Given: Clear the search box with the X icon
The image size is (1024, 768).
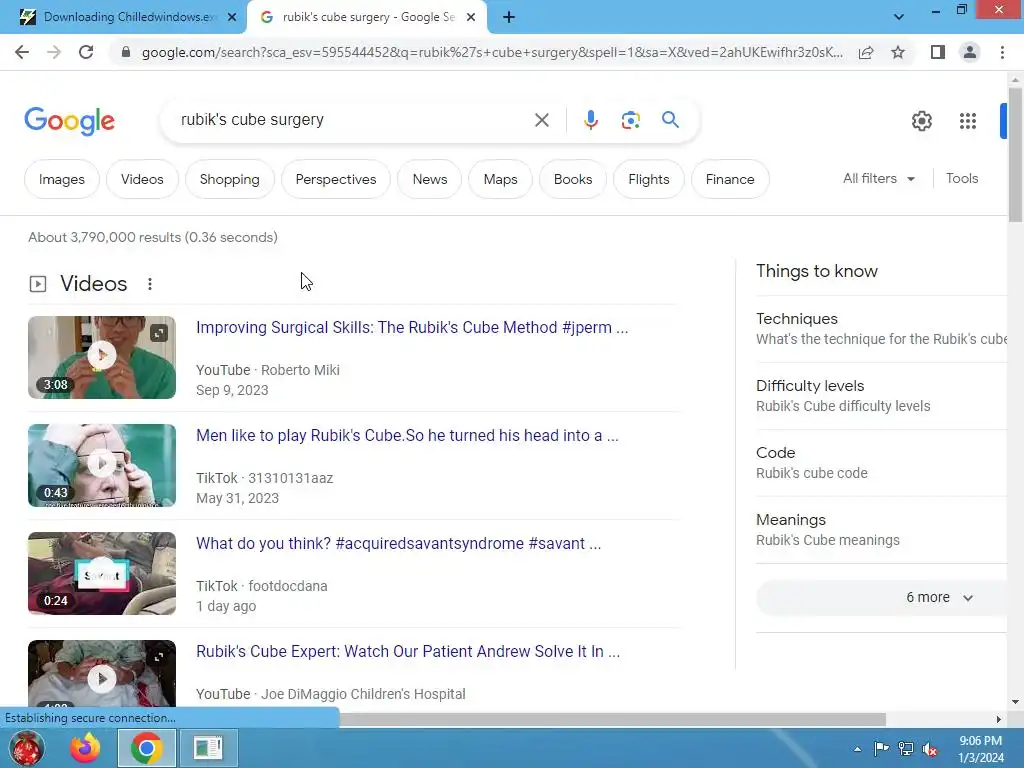Looking at the screenshot, I should [541, 120].
